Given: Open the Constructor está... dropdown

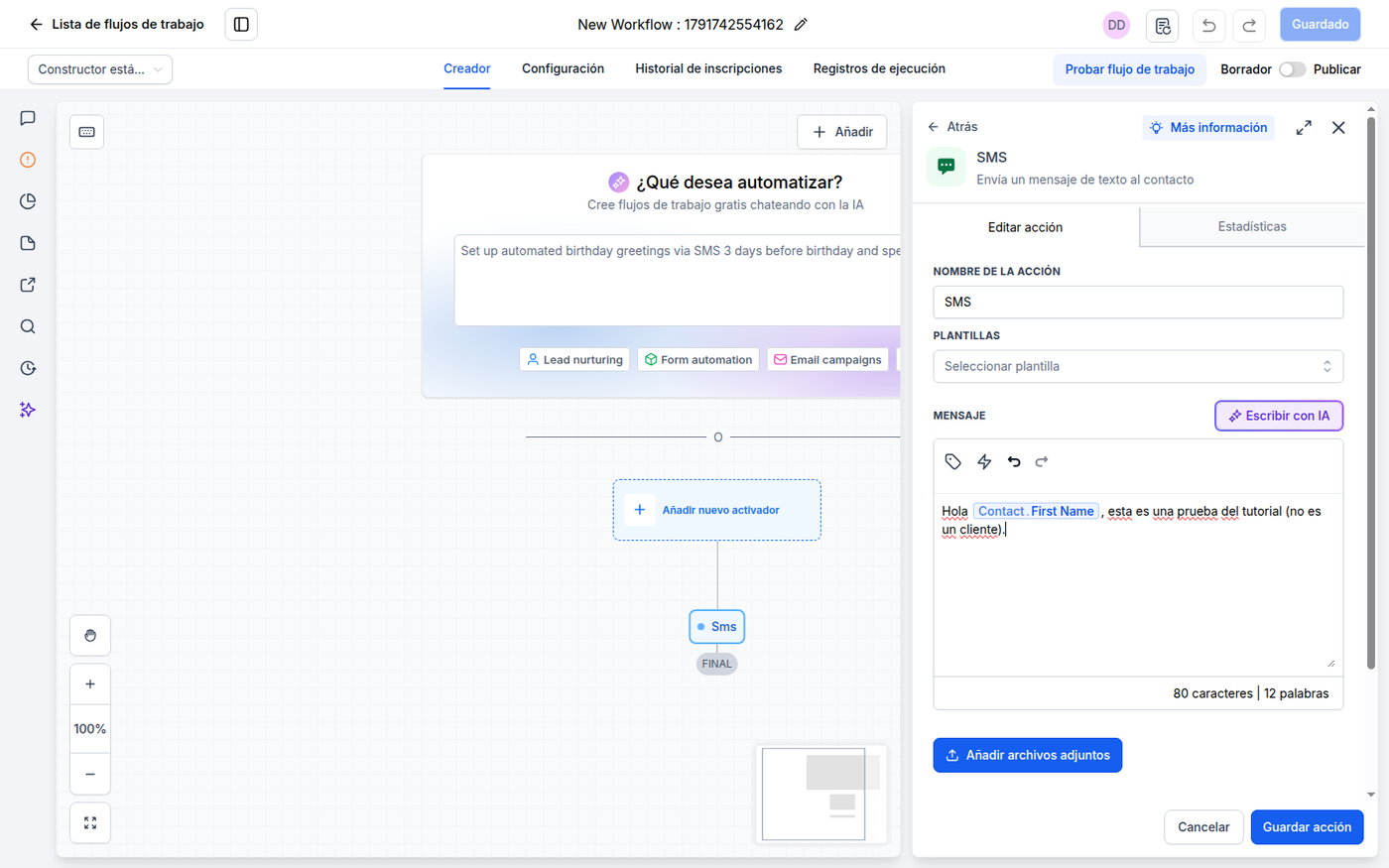Looking at the screenshot, I should [100, 69].
